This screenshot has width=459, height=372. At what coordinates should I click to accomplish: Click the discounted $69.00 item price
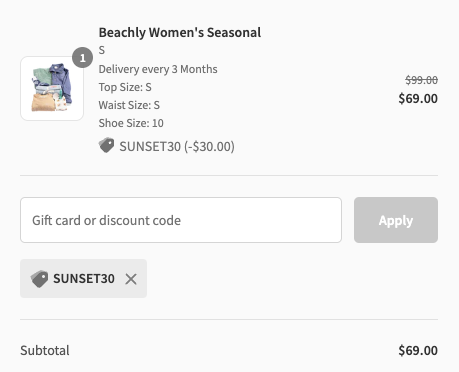pos(418,99)
